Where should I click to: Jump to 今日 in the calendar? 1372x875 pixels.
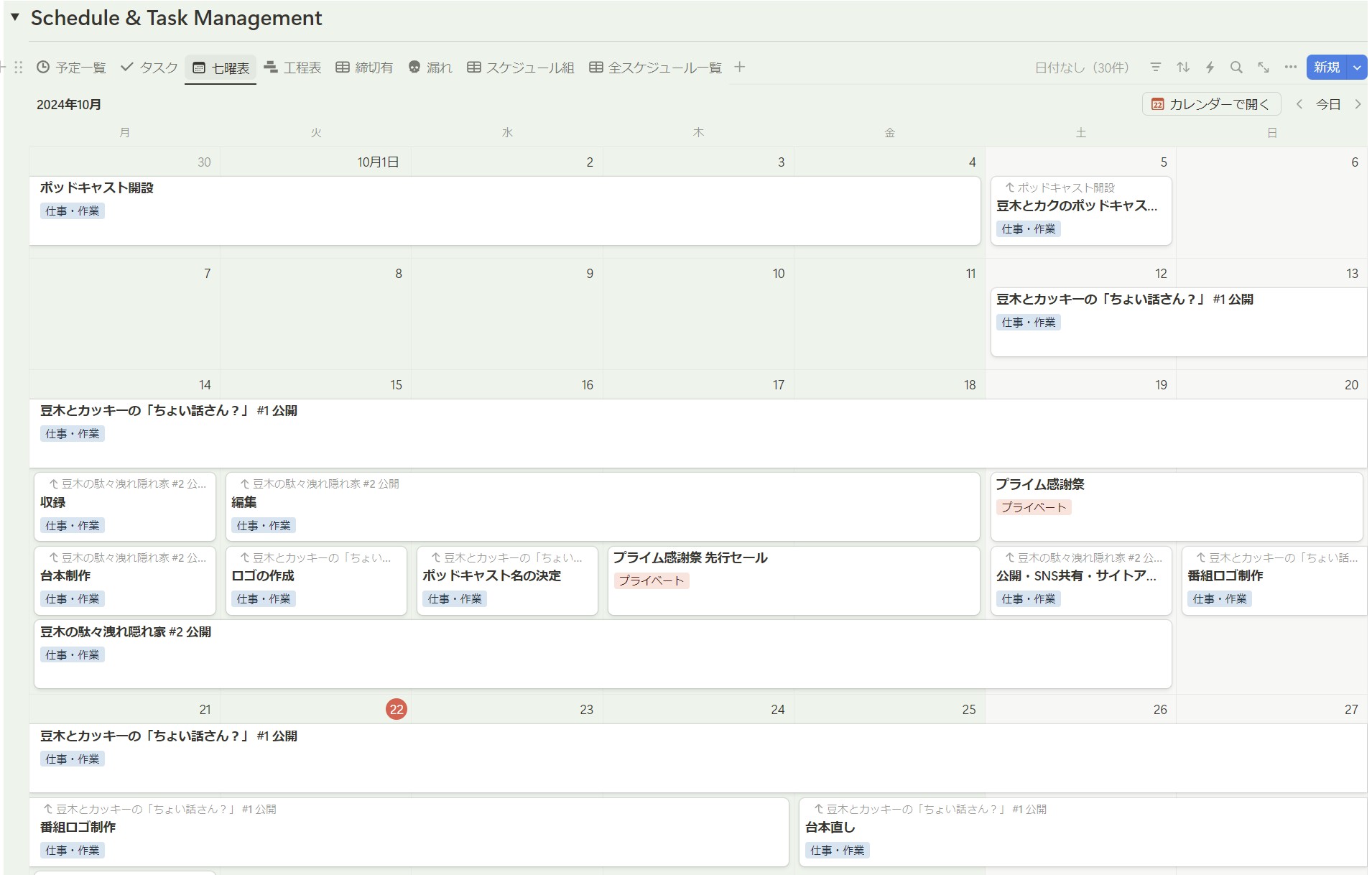tap(1328, 104)
